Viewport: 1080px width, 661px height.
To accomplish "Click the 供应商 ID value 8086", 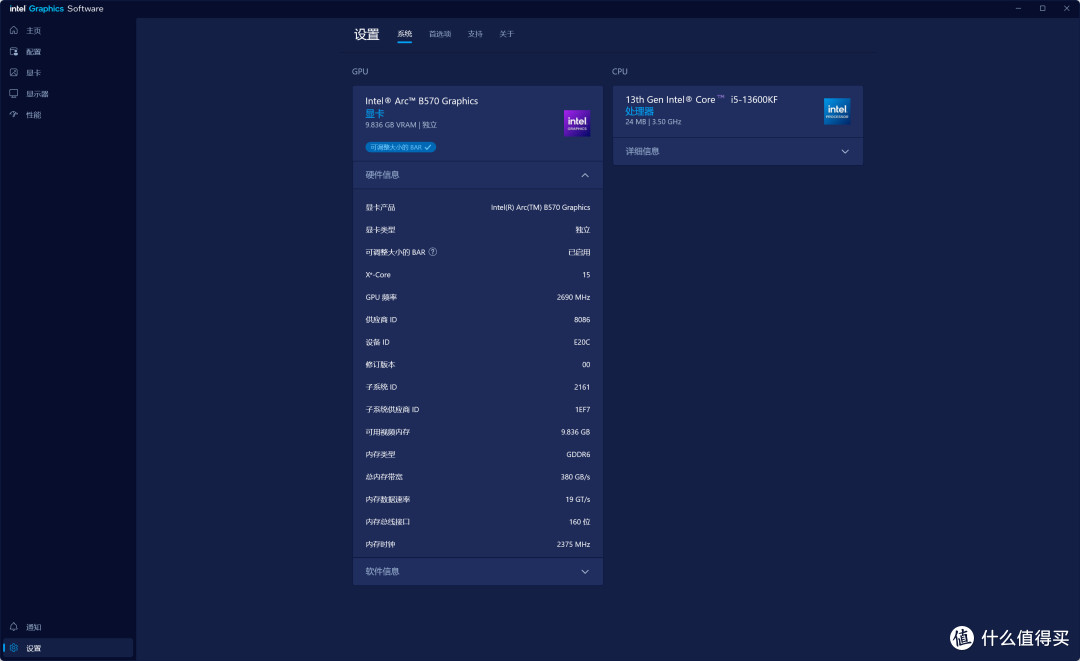I will tap(582, 319).
